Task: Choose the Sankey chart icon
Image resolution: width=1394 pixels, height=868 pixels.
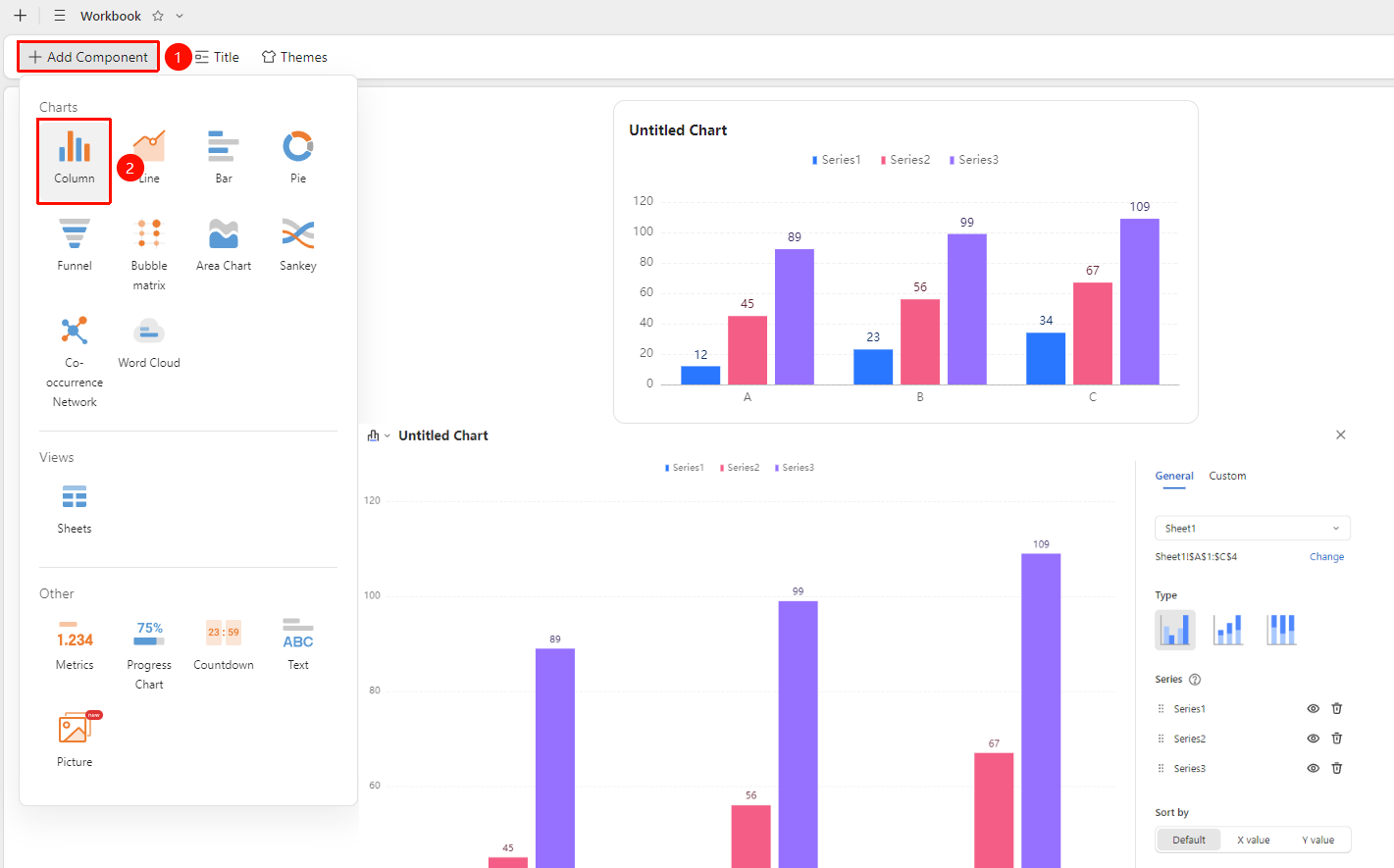Action: pyautogui.click(x=298, y=244)
